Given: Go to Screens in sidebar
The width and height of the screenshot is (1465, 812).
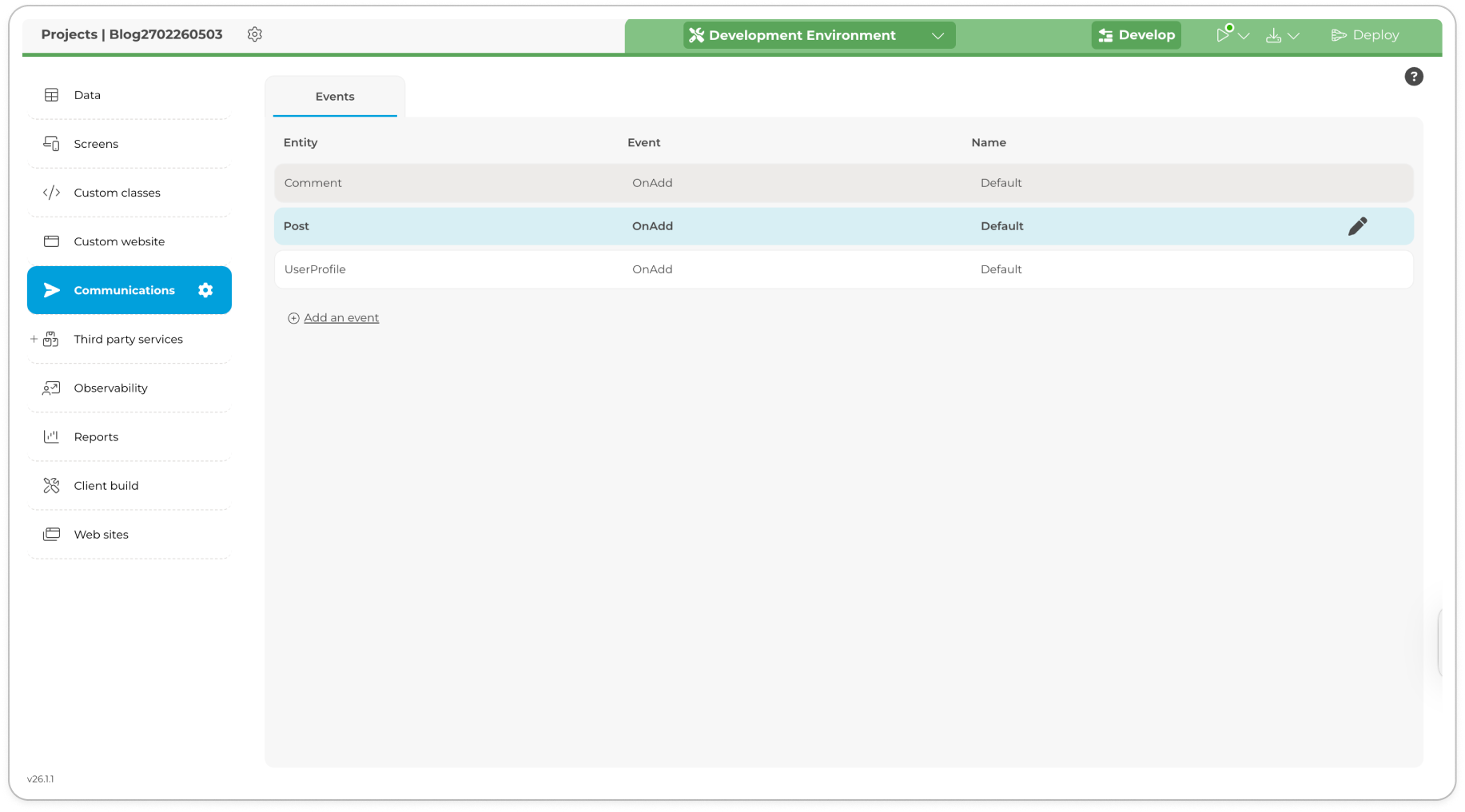Looking at the screenshot, I should [96, 144].
